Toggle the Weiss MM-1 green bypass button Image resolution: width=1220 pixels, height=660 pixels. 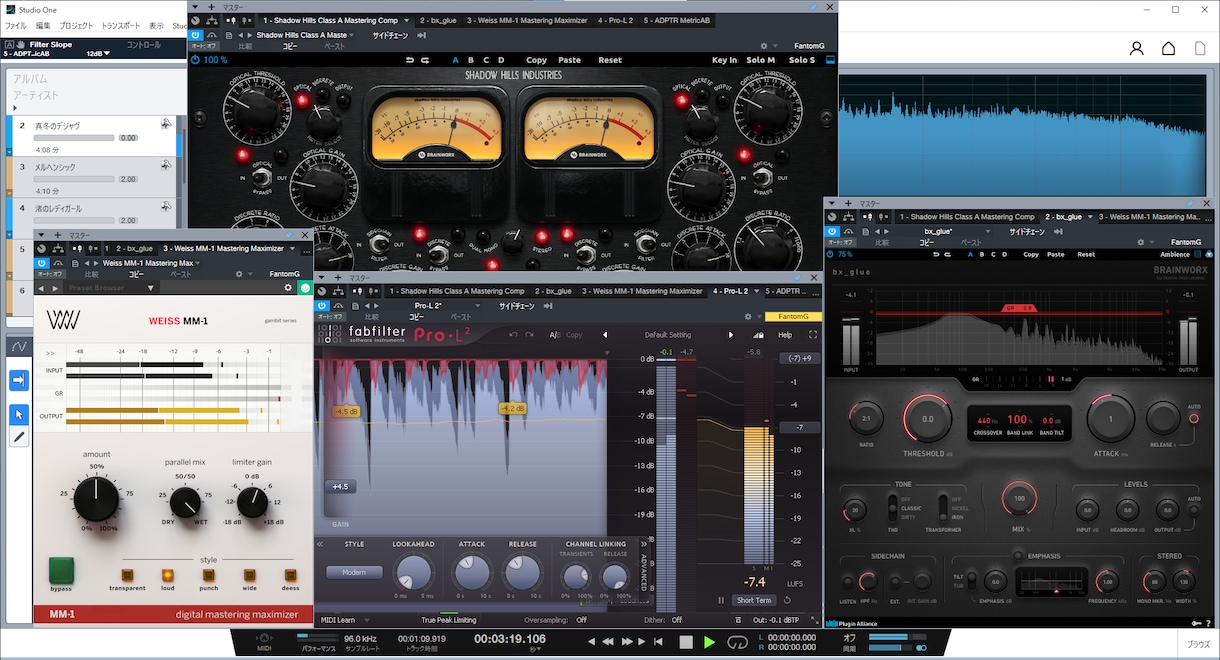(61, 570)
